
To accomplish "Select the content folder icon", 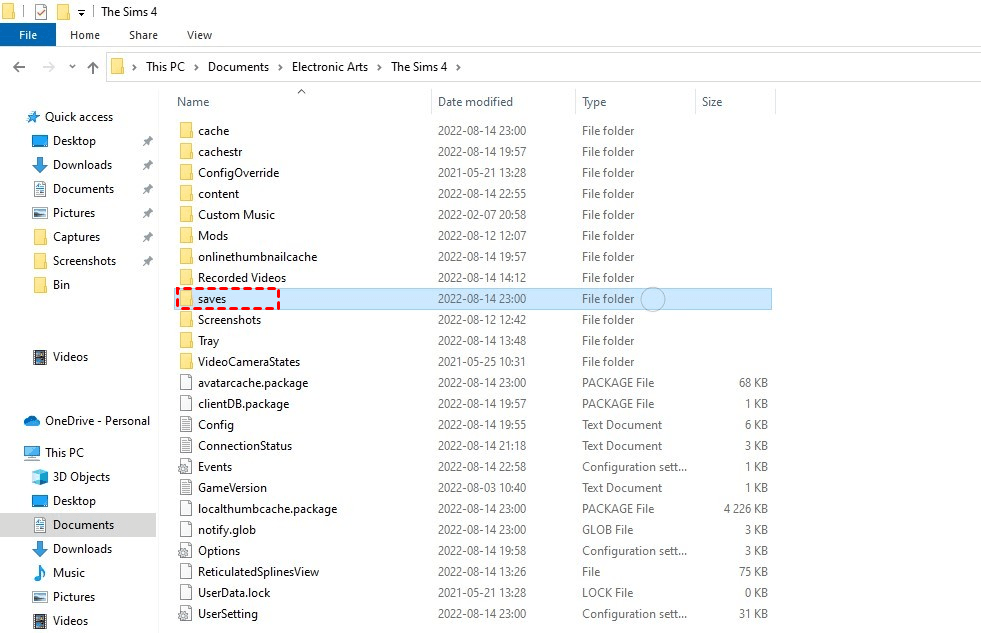I will pos(186,193).
